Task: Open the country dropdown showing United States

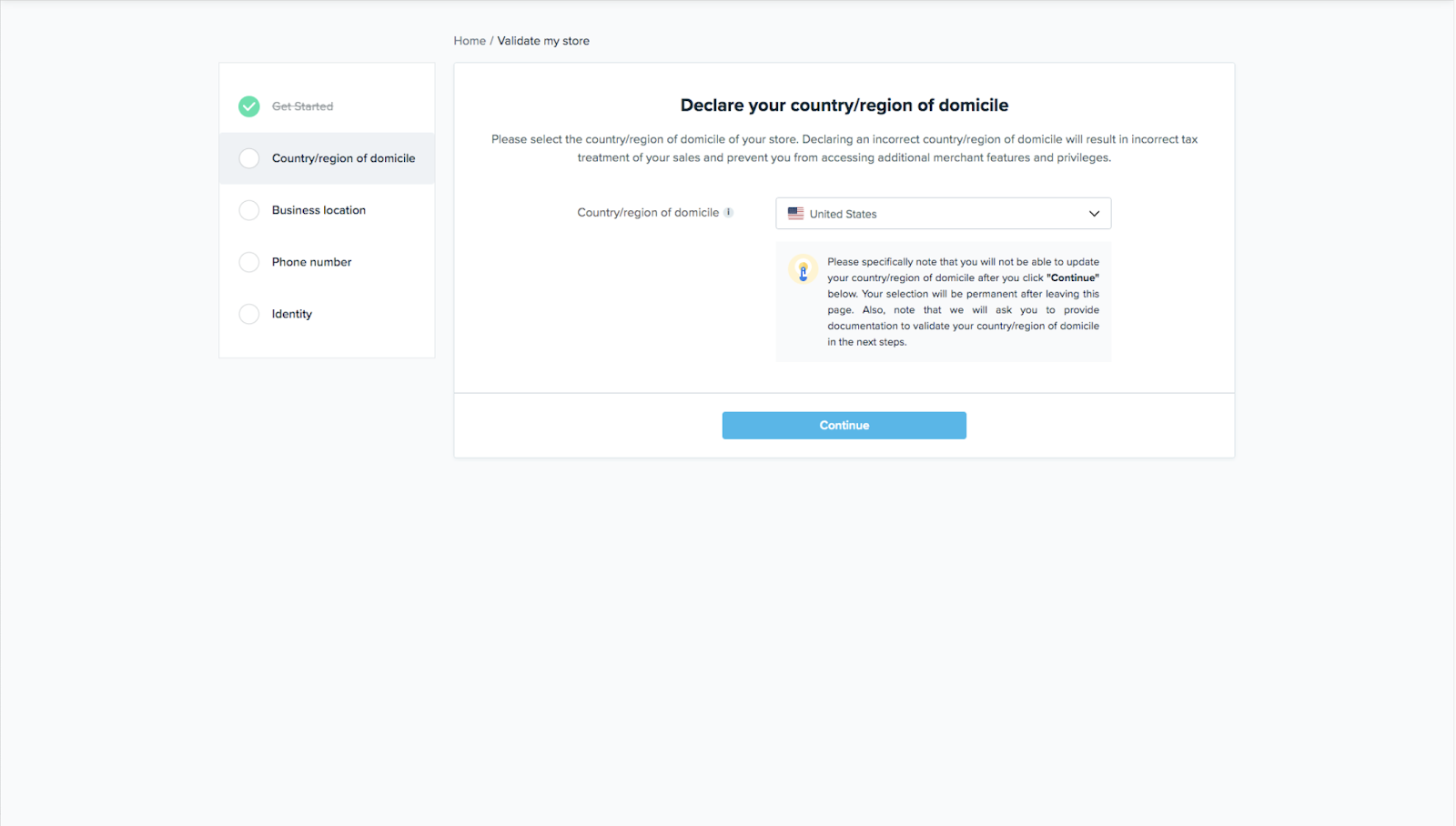Action: click(x=943, y=214)
